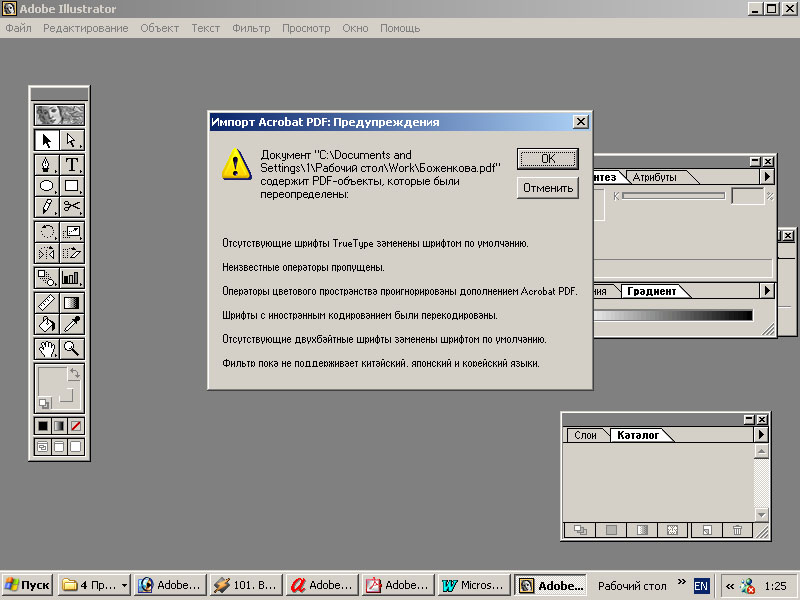Open the Файл menu
800x600 pixels.
(x=18, y=28)
